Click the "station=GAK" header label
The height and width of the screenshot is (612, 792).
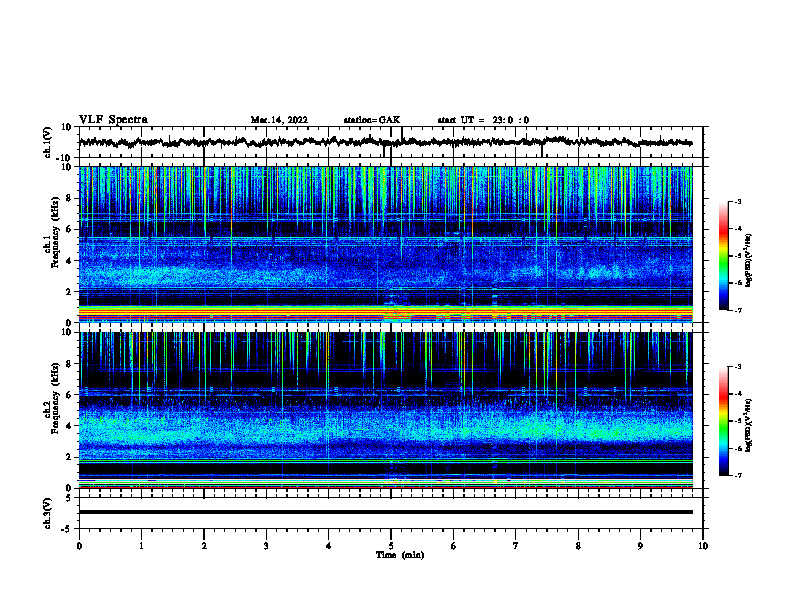click(372, 120)
